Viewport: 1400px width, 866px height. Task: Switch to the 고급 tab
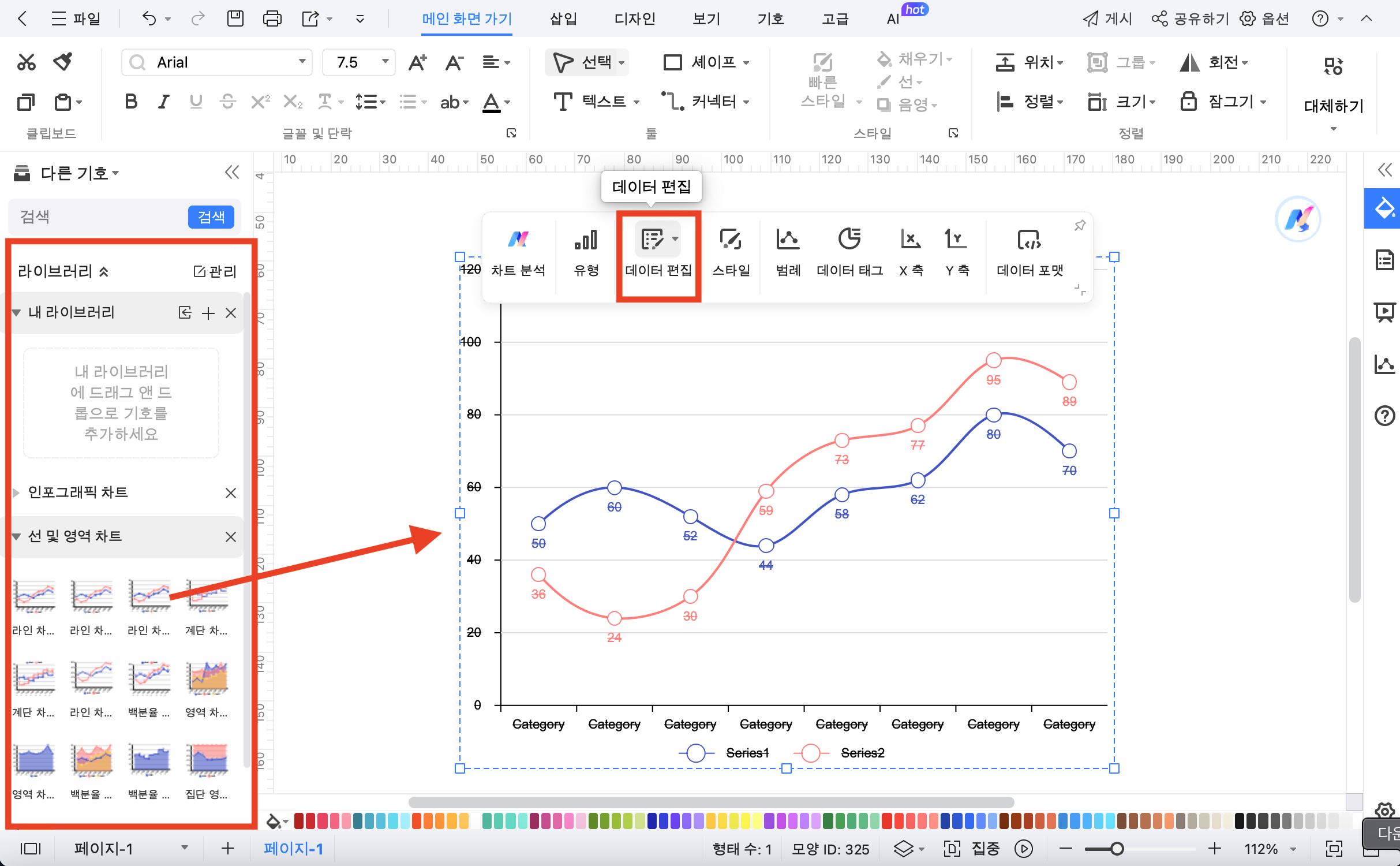coord(835,19)
